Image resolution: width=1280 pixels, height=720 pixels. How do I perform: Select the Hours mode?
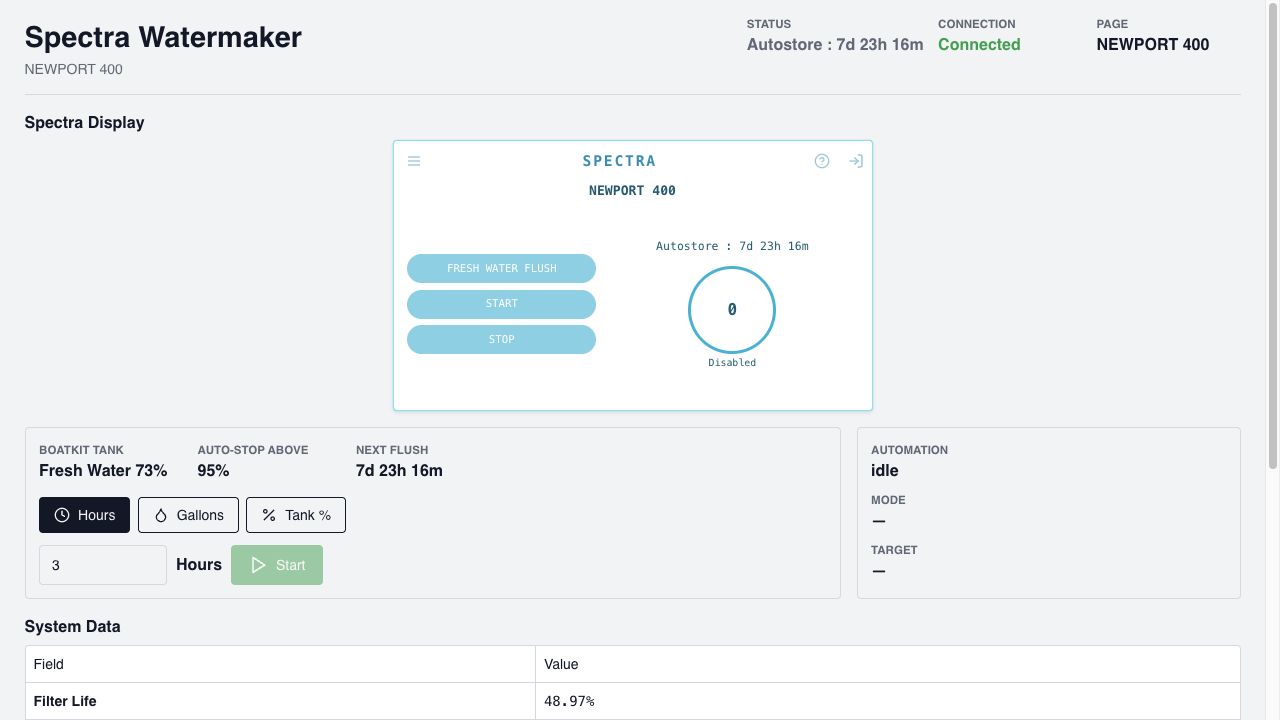85,515
